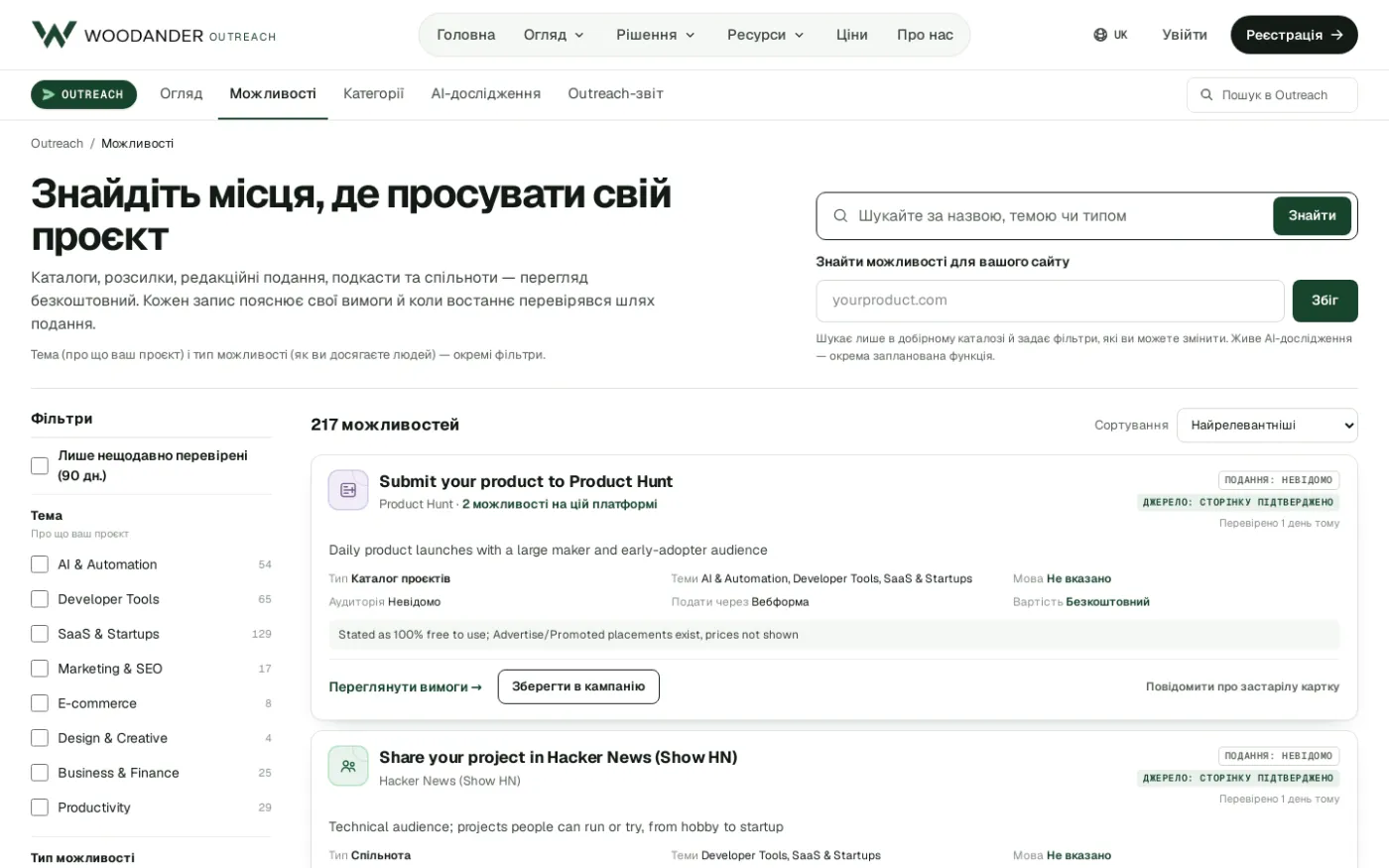The image size is (1389, 868).
Task: Focus the yourproduct.com site input field
Action: pyautogui.click(x=1050, y=301)
